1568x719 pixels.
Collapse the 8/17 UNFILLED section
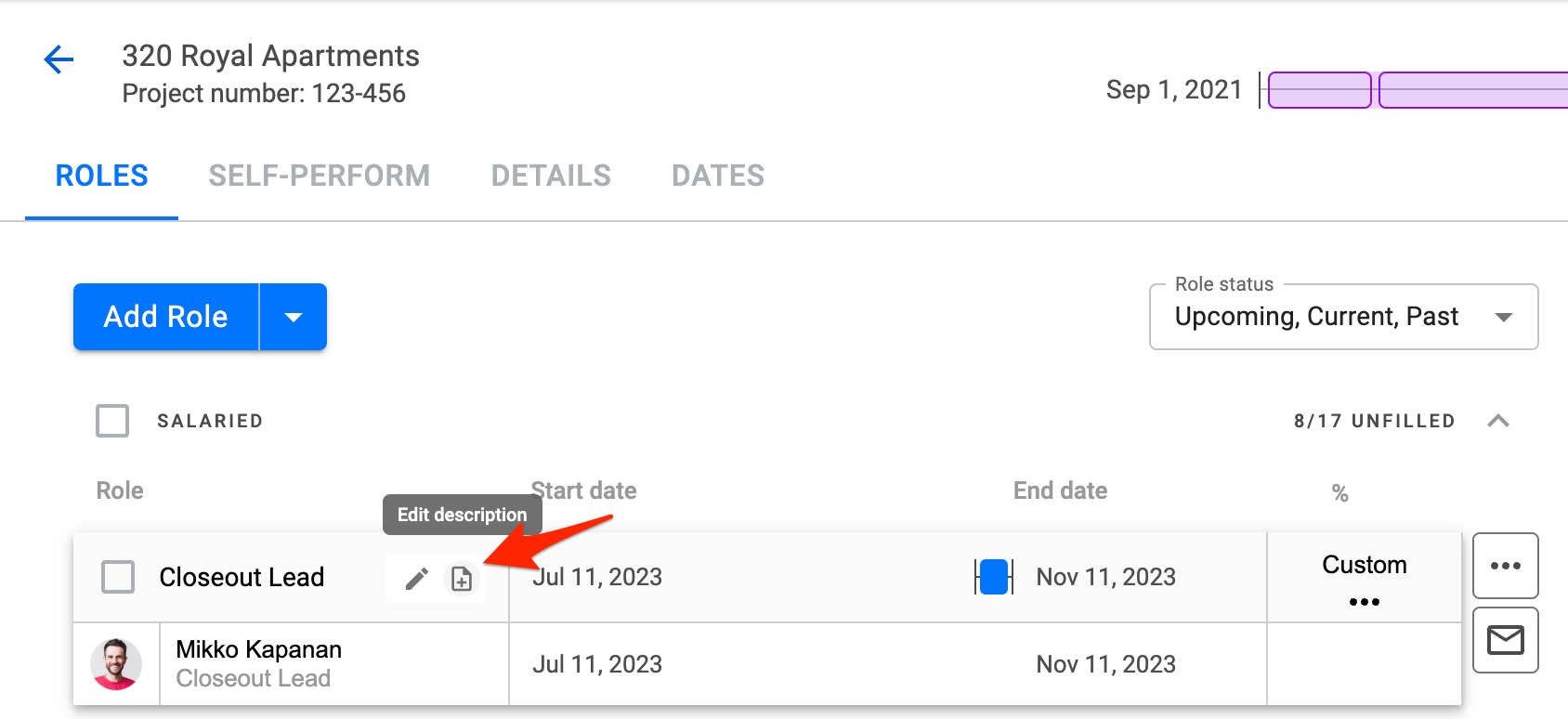[x=1498, y=421]
